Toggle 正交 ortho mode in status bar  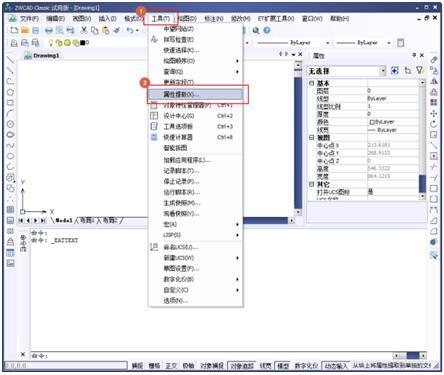171,366
